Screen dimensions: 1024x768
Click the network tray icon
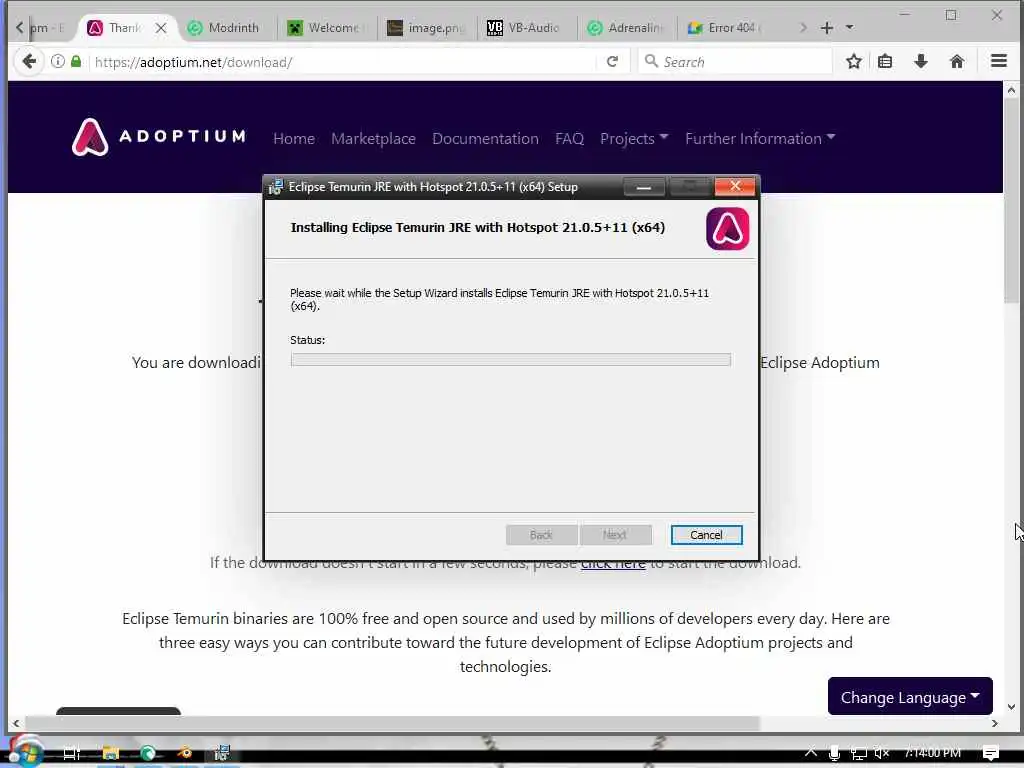[858, 753]
